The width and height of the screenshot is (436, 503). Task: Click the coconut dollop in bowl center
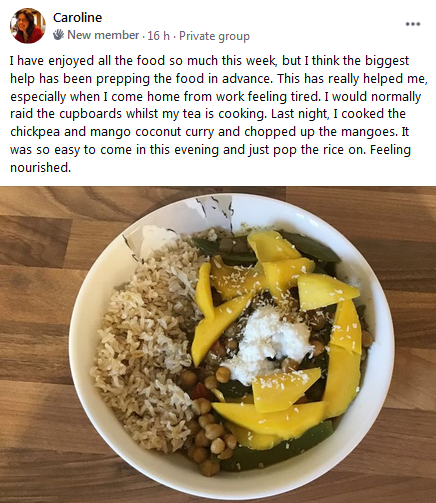268,342
